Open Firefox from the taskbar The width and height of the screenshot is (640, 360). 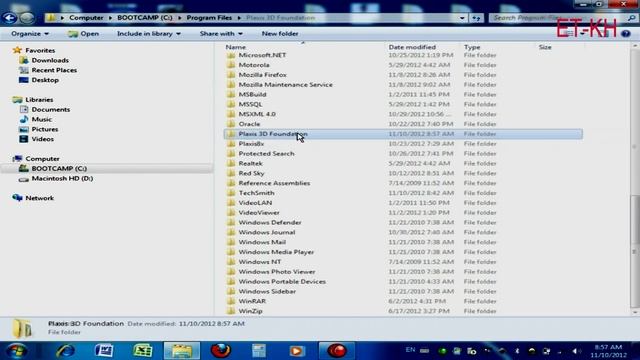pos(220,351)
